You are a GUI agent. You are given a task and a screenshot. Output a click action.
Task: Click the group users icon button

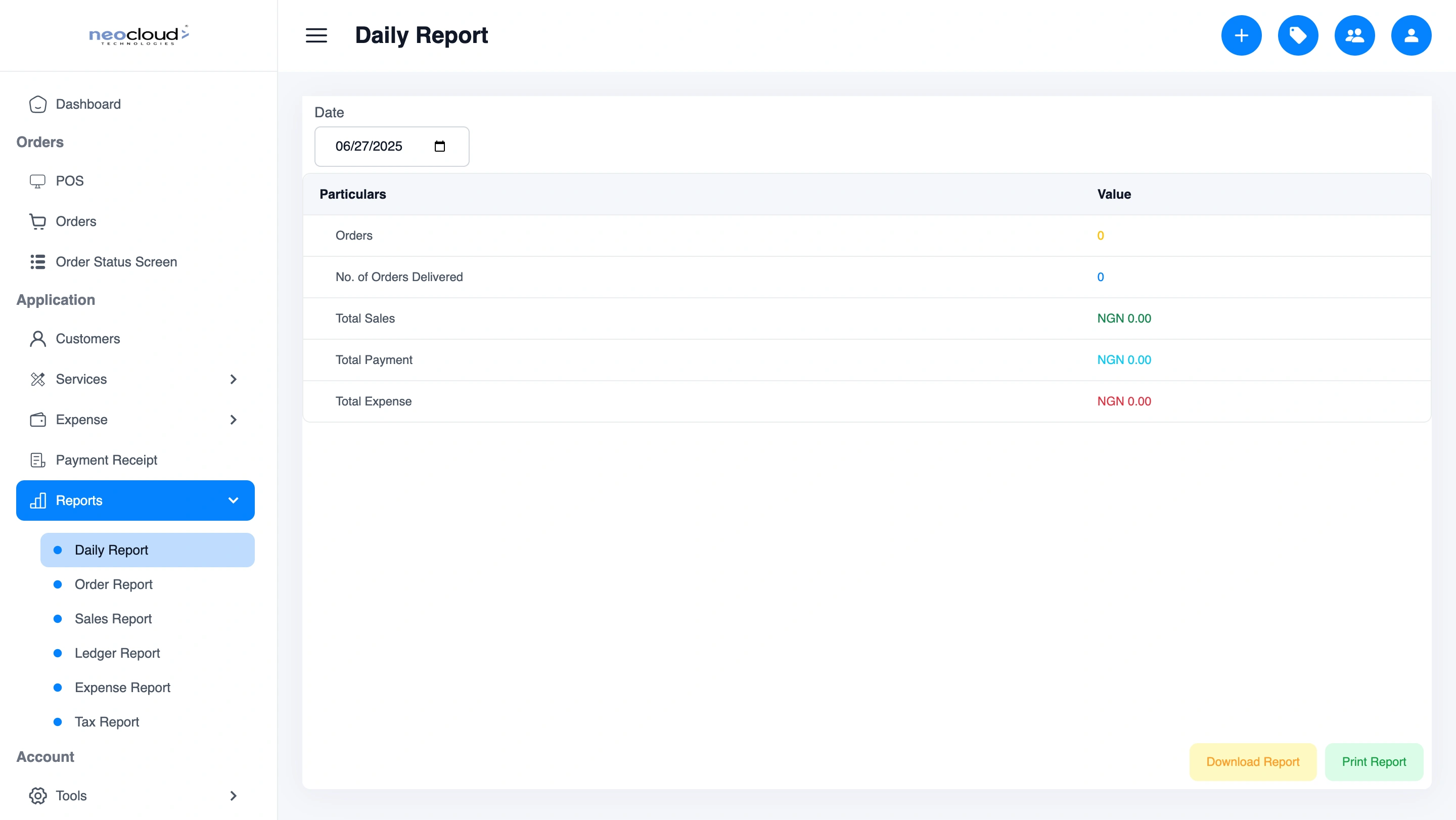click(x=1354, y=35)
